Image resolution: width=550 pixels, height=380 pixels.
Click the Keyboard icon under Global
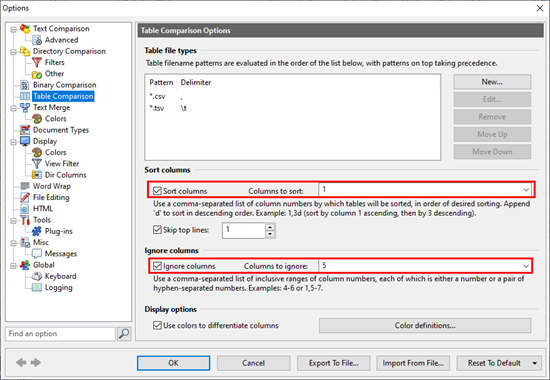point(37,276)
